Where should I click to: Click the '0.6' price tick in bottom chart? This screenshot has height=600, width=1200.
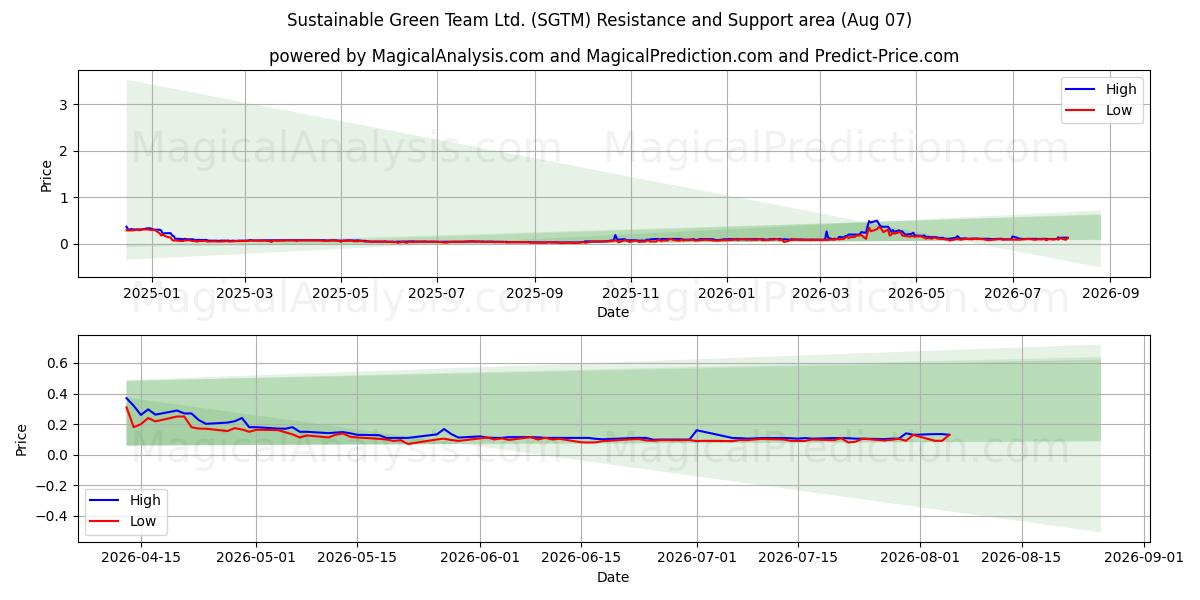[x=56, y=364]
